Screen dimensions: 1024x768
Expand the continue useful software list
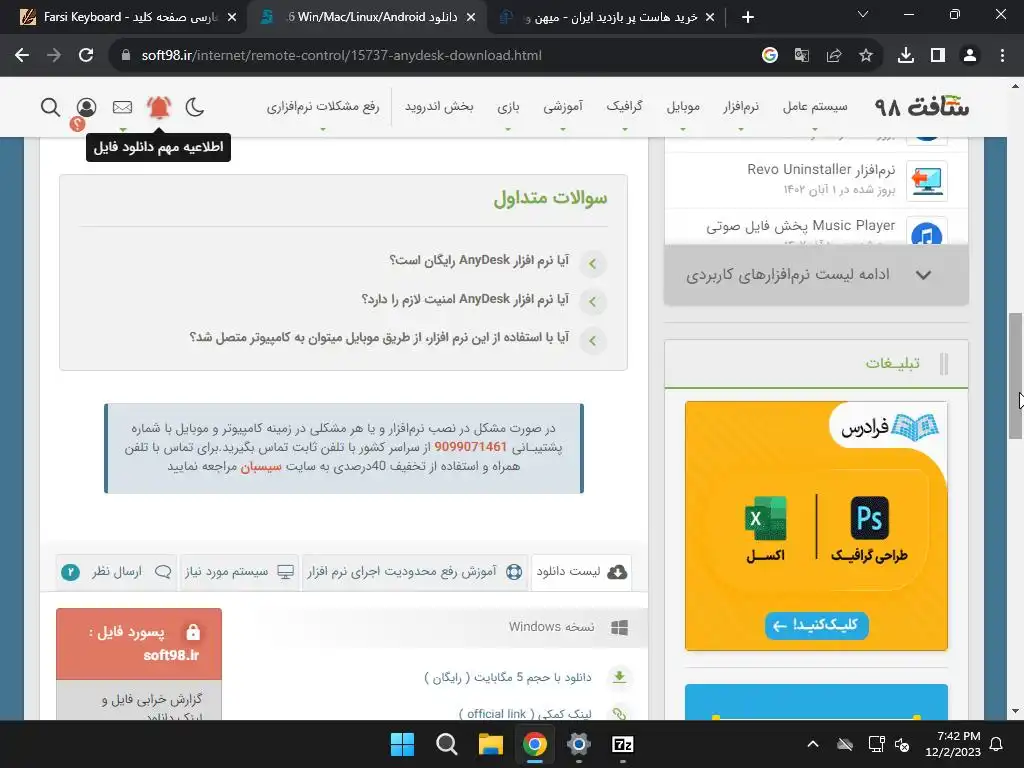(816, 275)
